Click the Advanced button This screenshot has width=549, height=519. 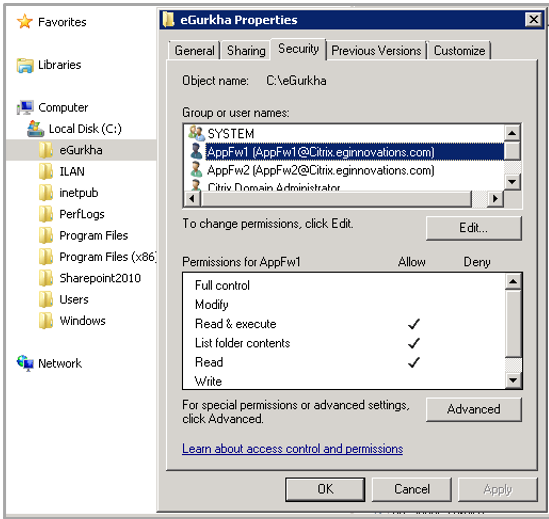(474, 409)
